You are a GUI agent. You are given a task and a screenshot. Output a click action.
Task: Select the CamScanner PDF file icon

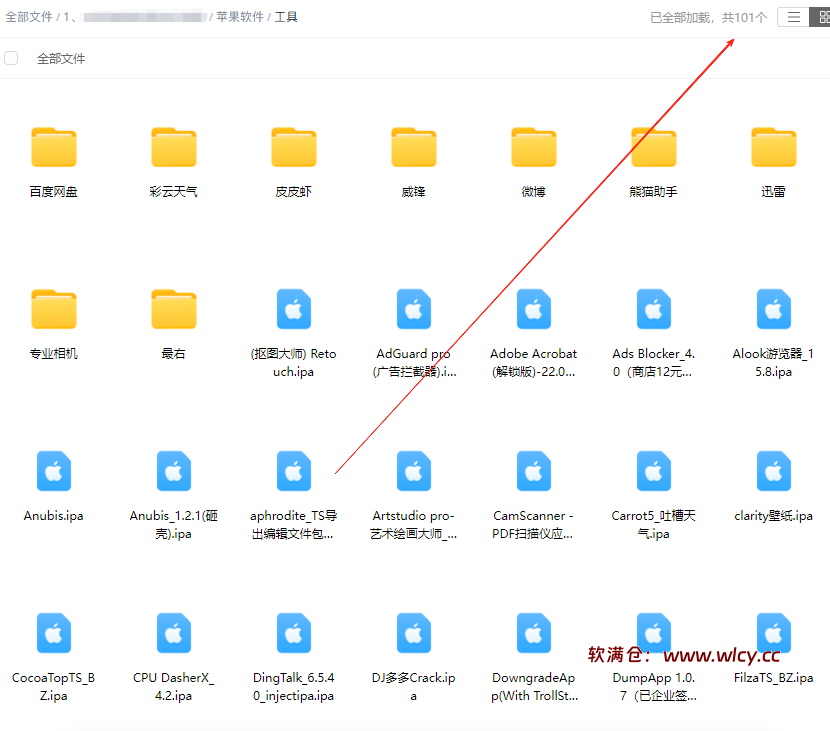click(x=534, y=471)
